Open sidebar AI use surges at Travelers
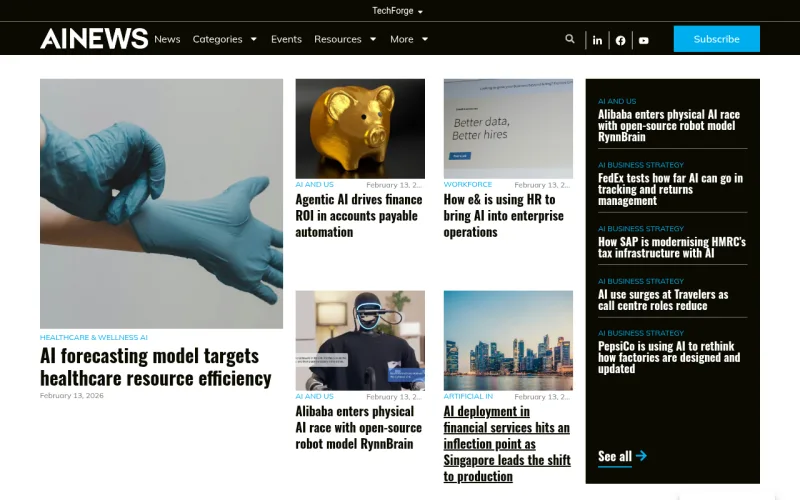Image resolution: width=800 pixels, height=500 pixels. pyautogui.click(x=663, y=300)
